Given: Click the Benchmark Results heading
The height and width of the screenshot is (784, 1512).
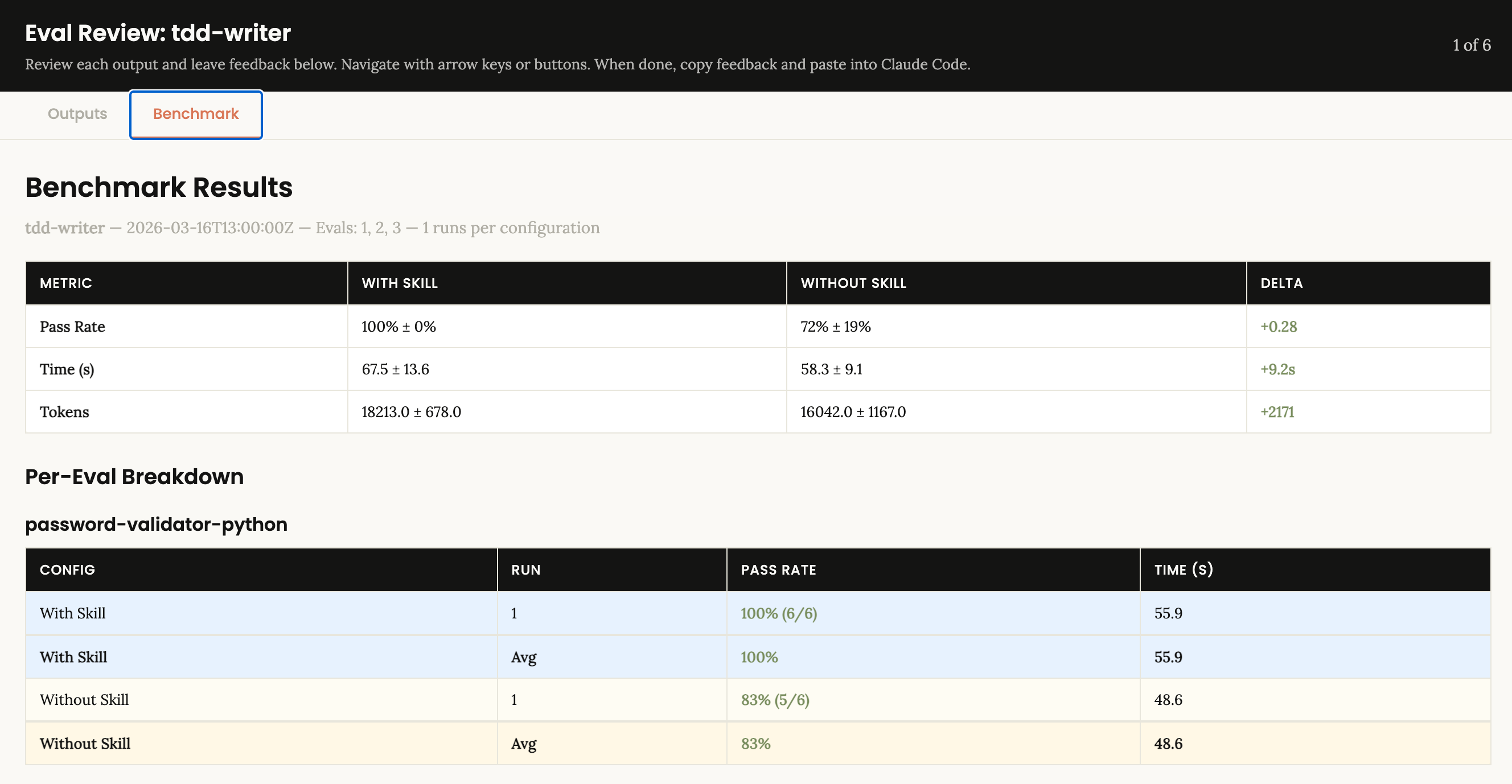Looking at the screenshot, I should [x=158, y=187].
